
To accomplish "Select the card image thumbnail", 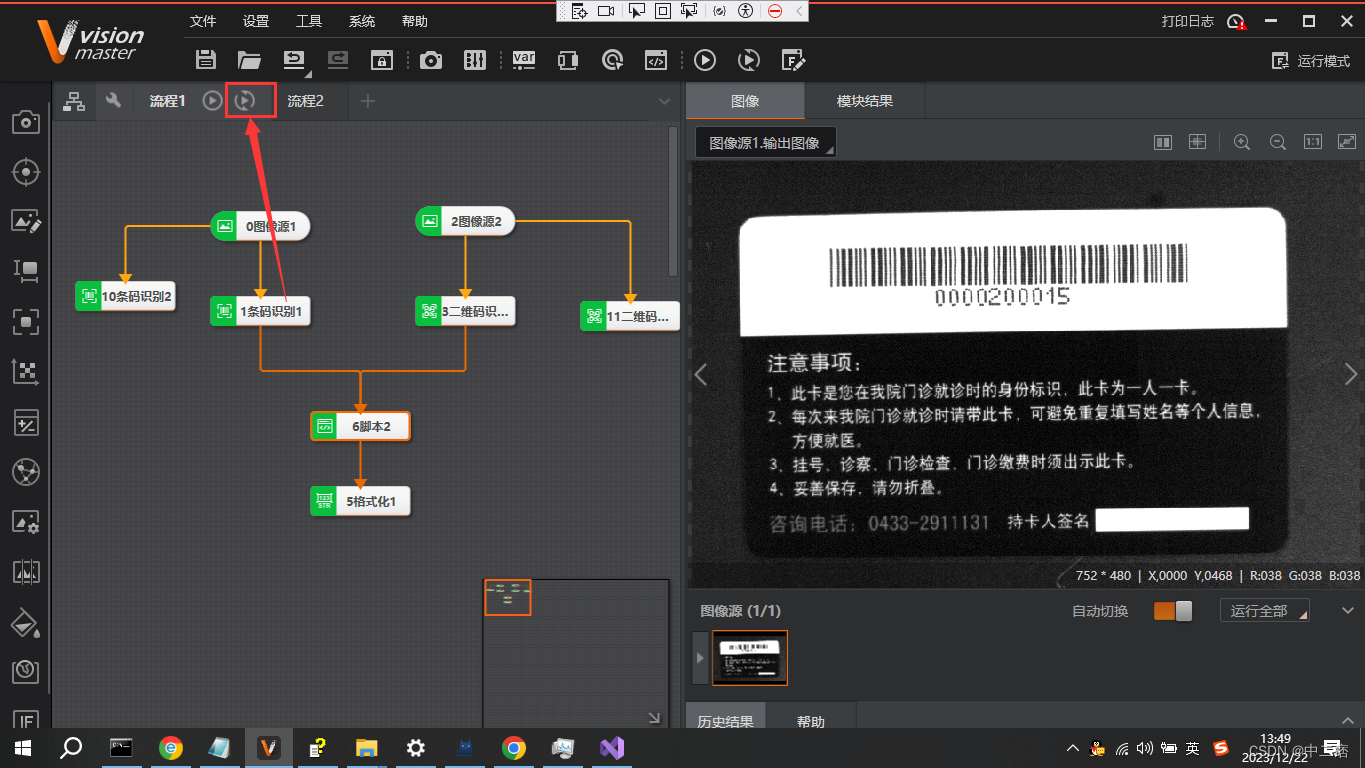I will (749, 657).
